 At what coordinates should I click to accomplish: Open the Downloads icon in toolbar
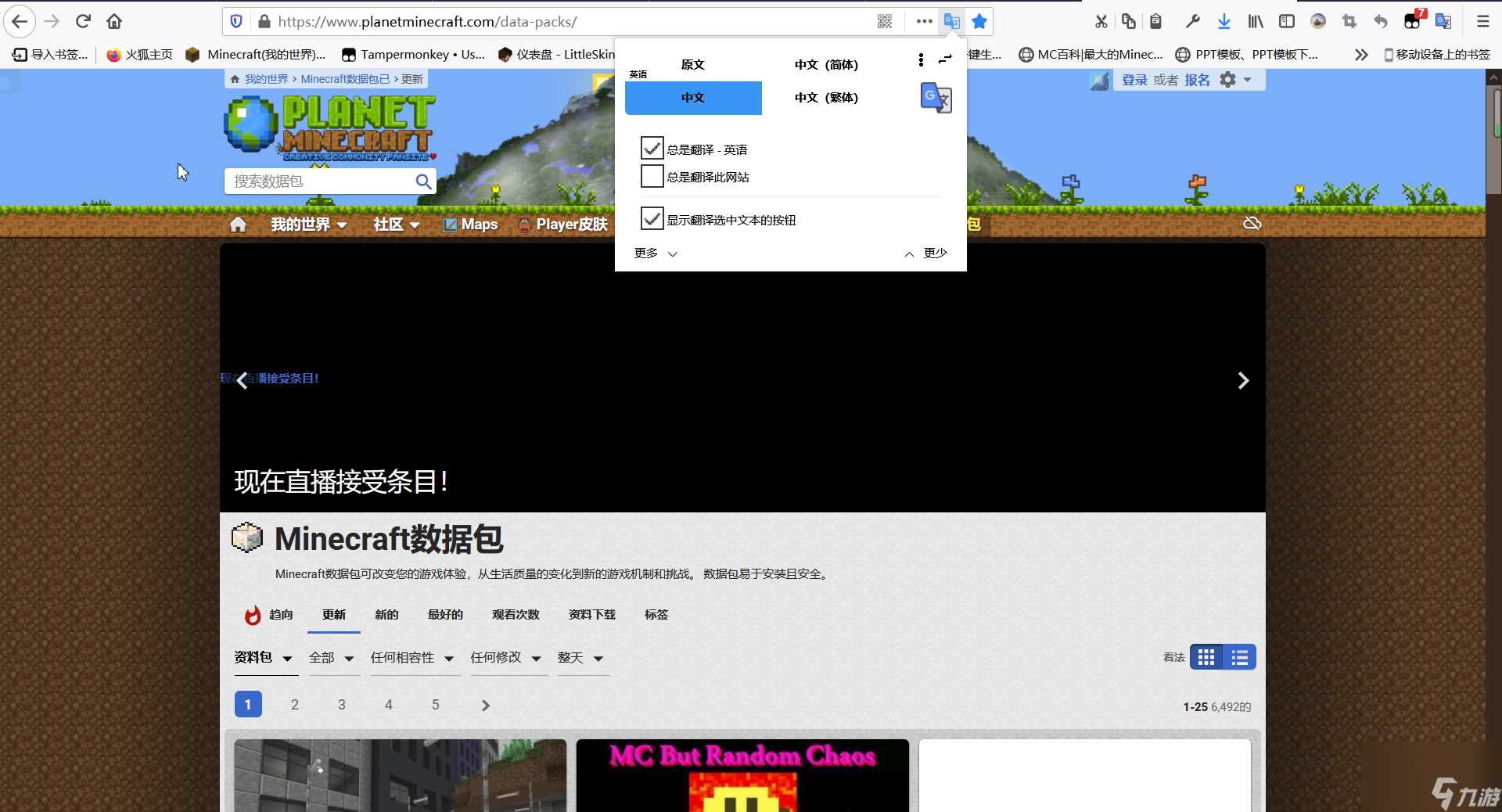click(x=1224, y=21)
